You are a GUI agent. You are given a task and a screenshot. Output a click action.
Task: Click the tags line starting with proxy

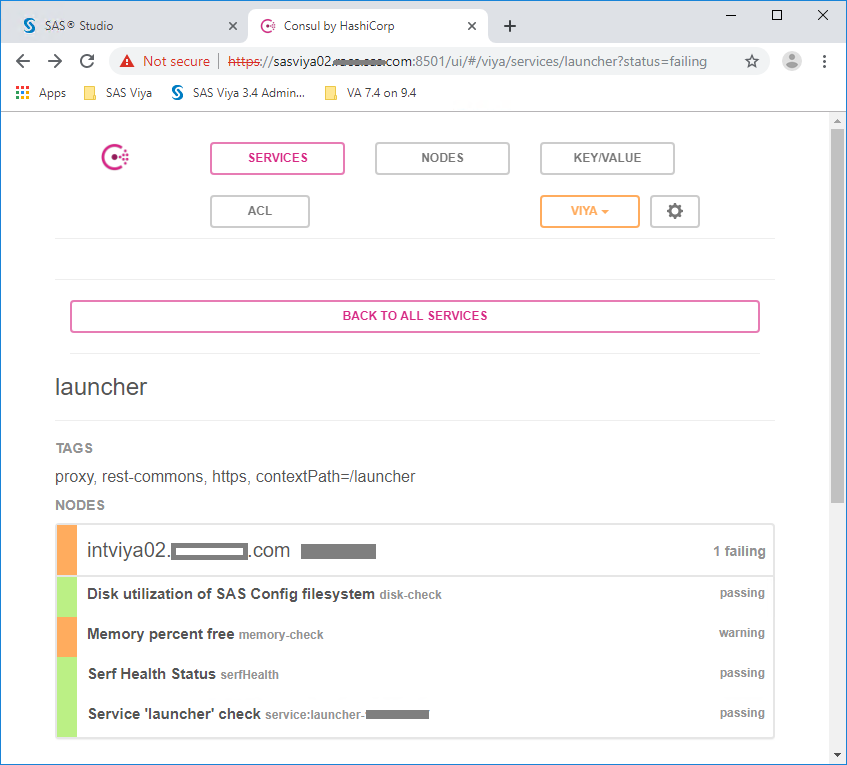[235, 477]
